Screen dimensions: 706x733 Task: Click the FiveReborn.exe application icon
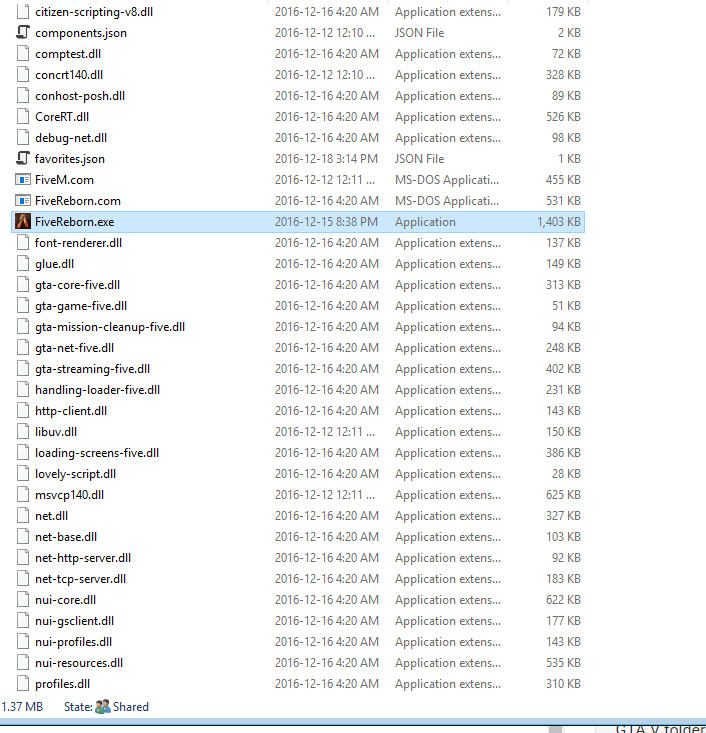pos(23,222)
